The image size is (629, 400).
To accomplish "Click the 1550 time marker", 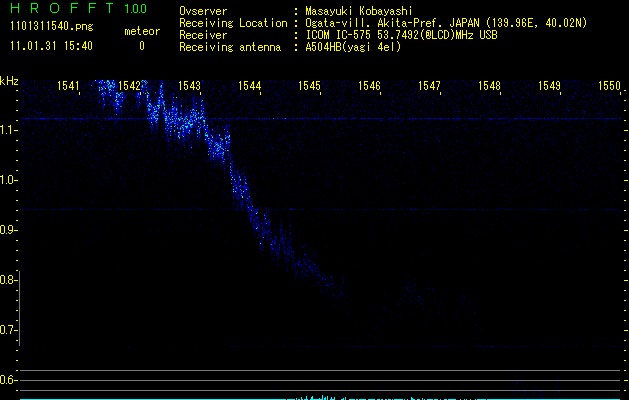I will click(609, 85).
